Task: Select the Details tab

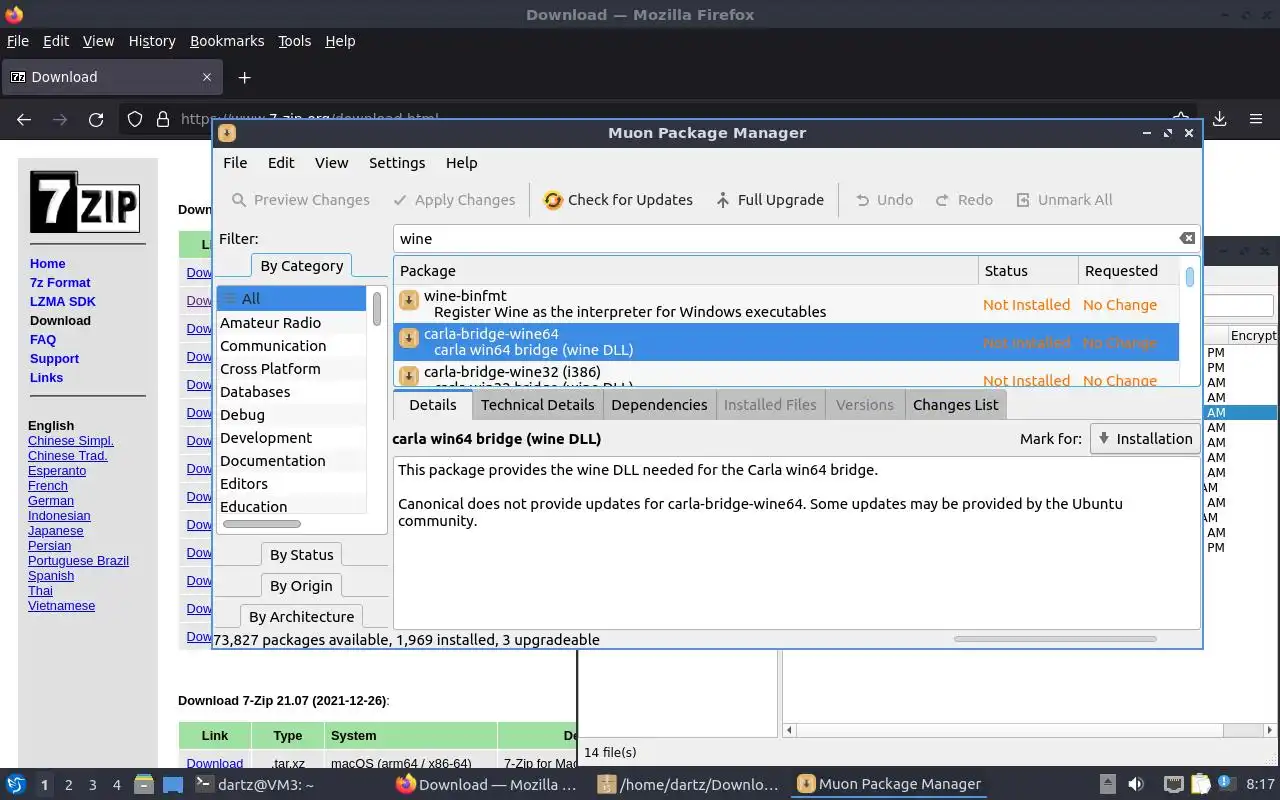Action: [x=432, y=404]
